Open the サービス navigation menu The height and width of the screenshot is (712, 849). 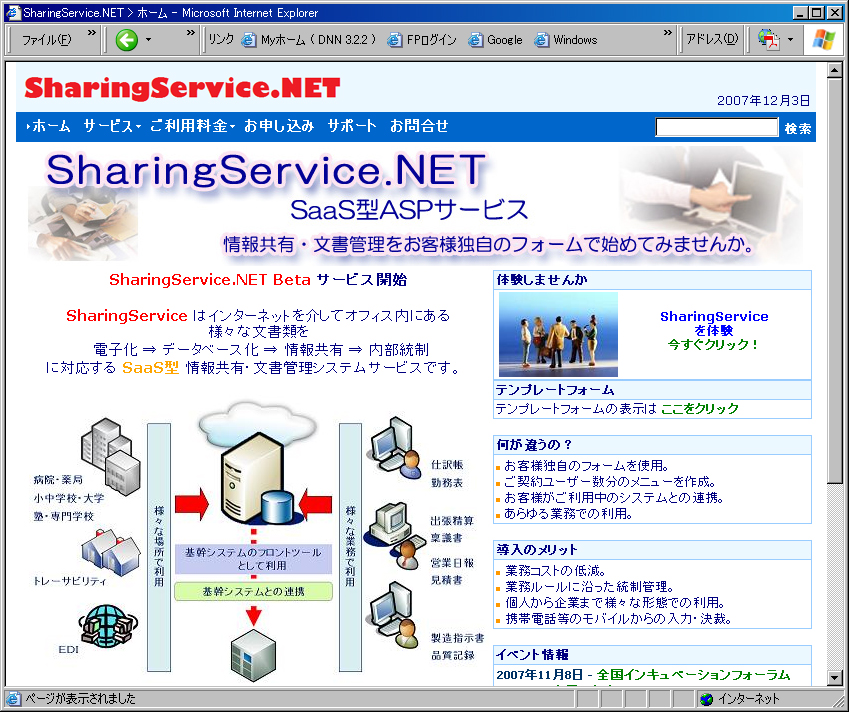point(112,127)
